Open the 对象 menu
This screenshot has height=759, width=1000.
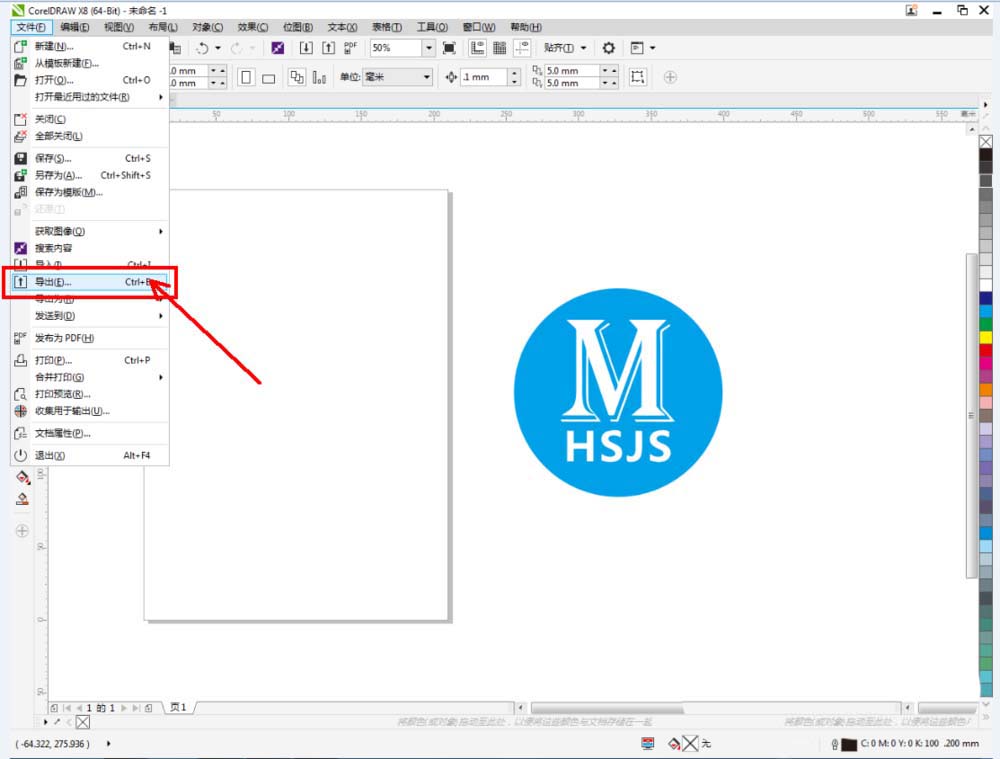coord(207,27)
